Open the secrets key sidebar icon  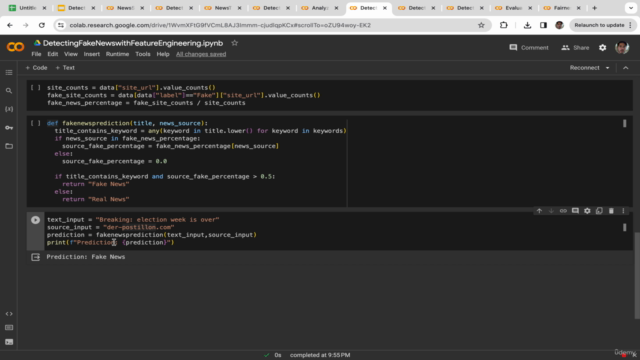9,128
